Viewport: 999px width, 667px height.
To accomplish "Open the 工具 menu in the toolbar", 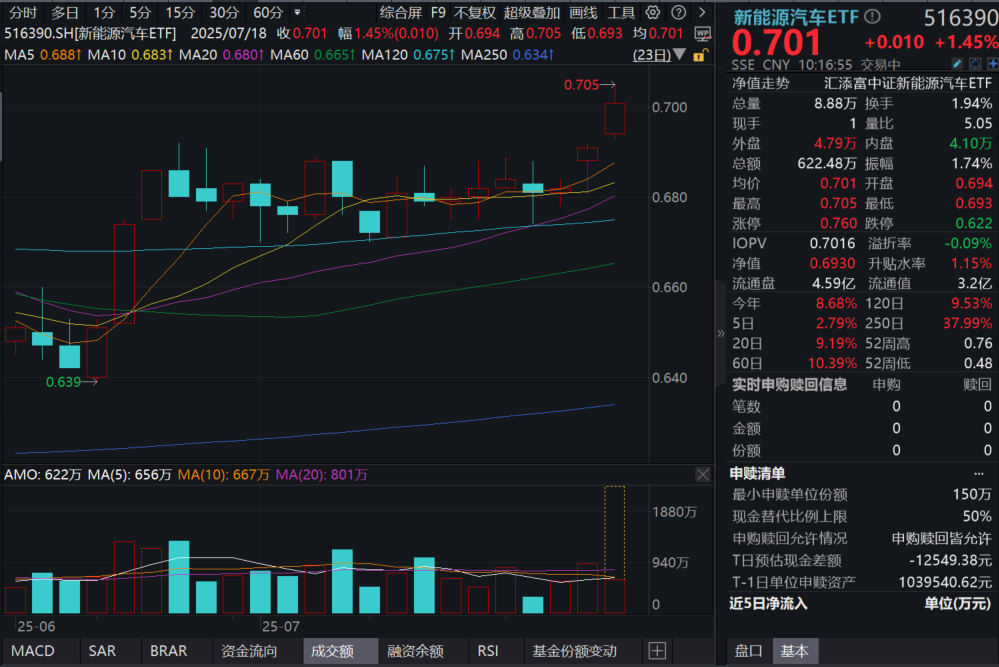I will tap(620, 12).
